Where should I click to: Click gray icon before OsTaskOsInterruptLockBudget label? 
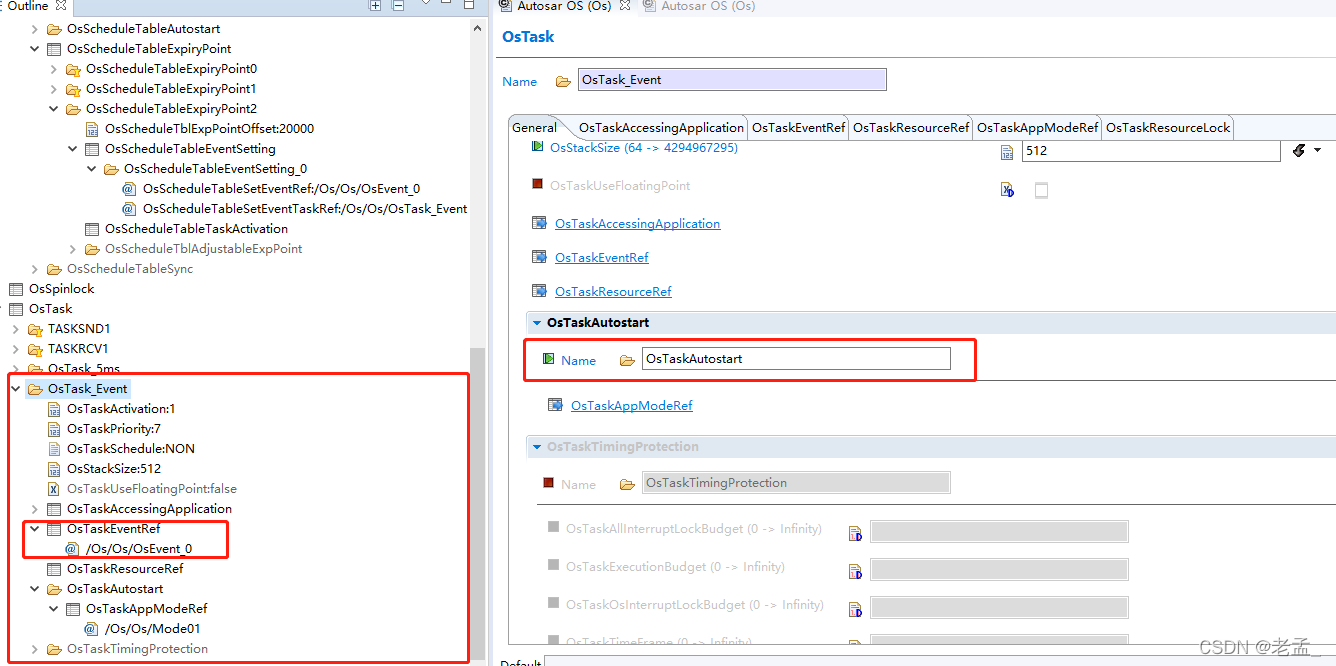pos(553,603)
